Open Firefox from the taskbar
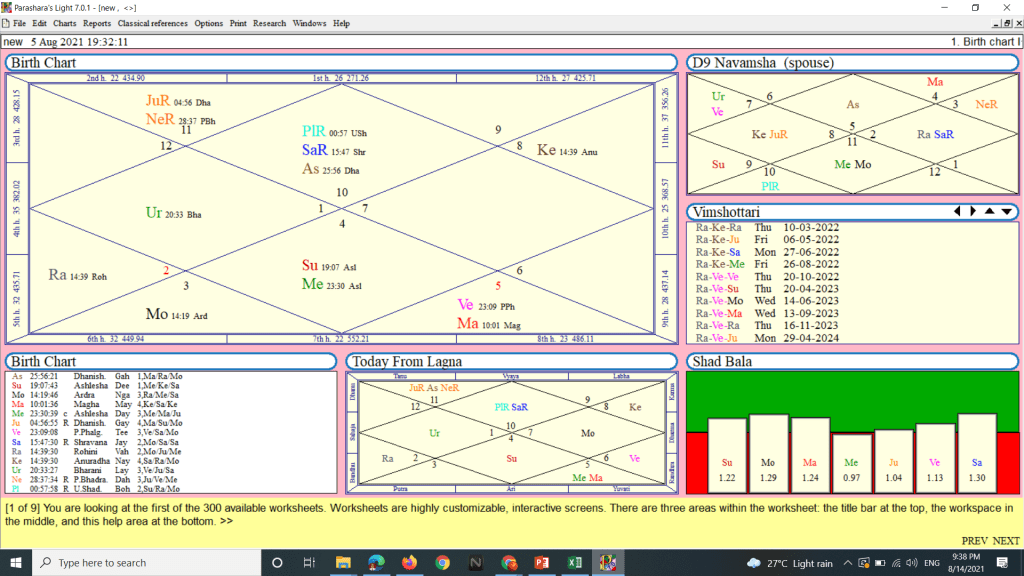The height and width of the screenshot is (576, 1024). 408,562
